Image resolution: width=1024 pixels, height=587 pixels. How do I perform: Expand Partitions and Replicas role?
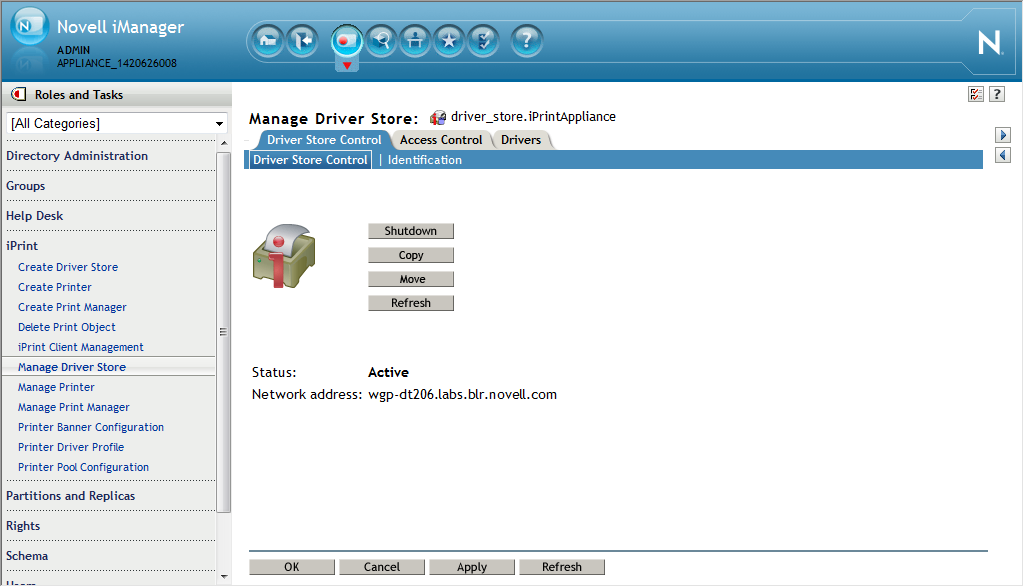coord(71,496)
